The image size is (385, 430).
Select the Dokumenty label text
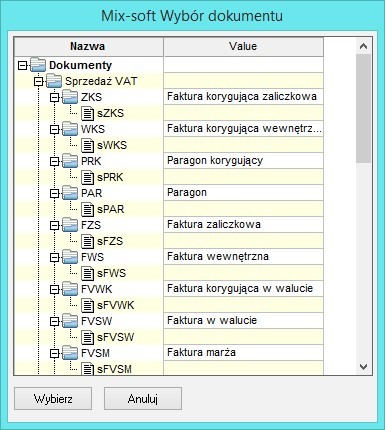(x=80, y=65)
